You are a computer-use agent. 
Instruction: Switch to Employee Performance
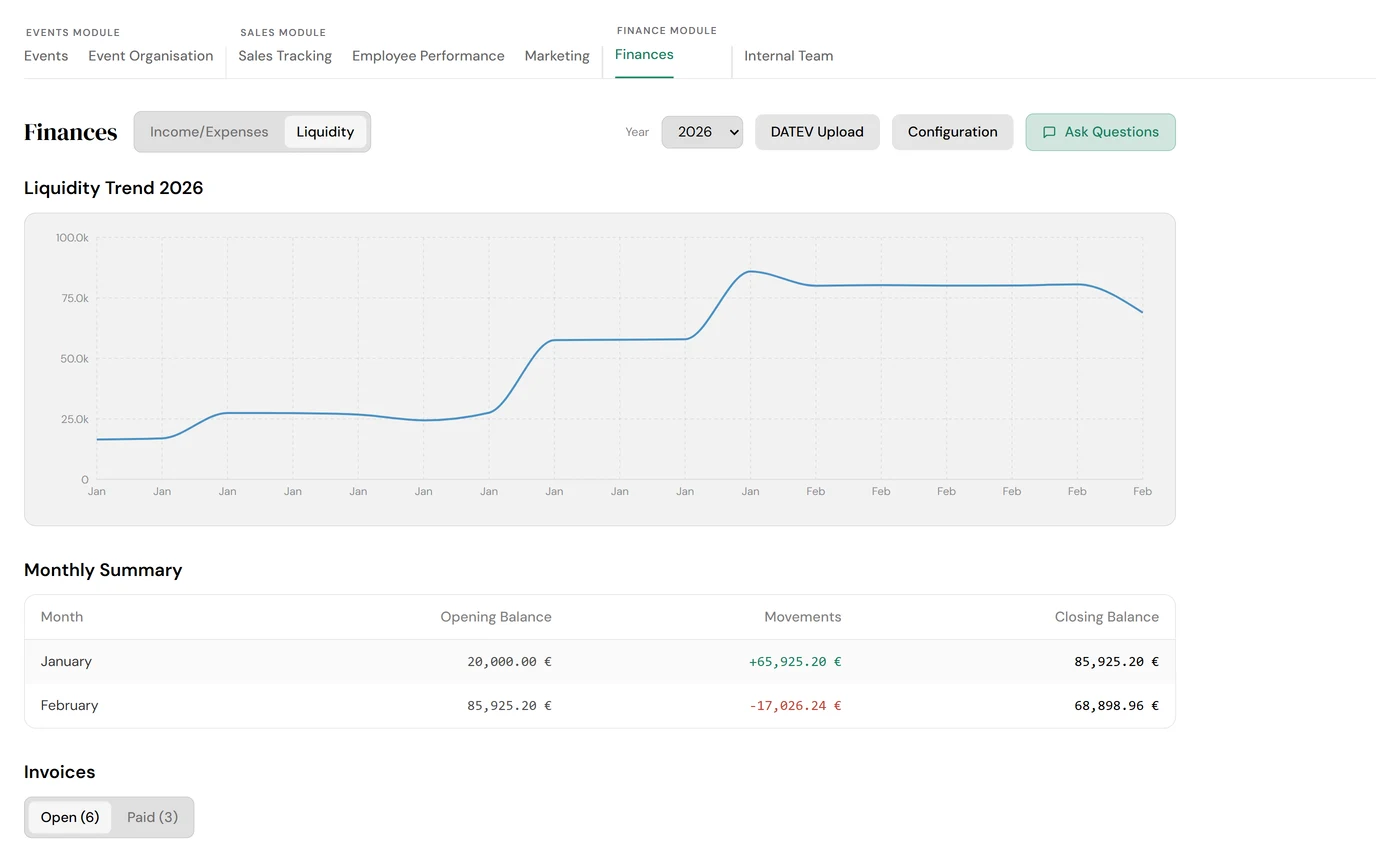(x=428, y=56)
